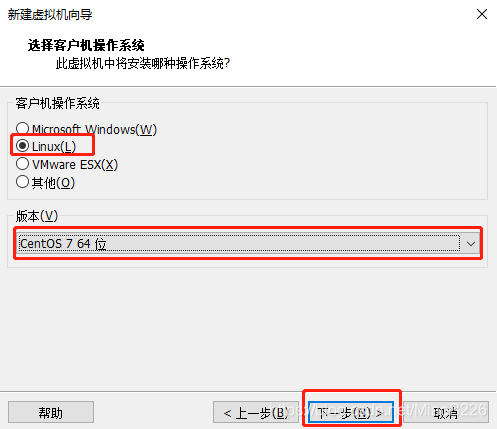
Task: Click the VMware ESX(X) label text
Action: coord(75,165)
